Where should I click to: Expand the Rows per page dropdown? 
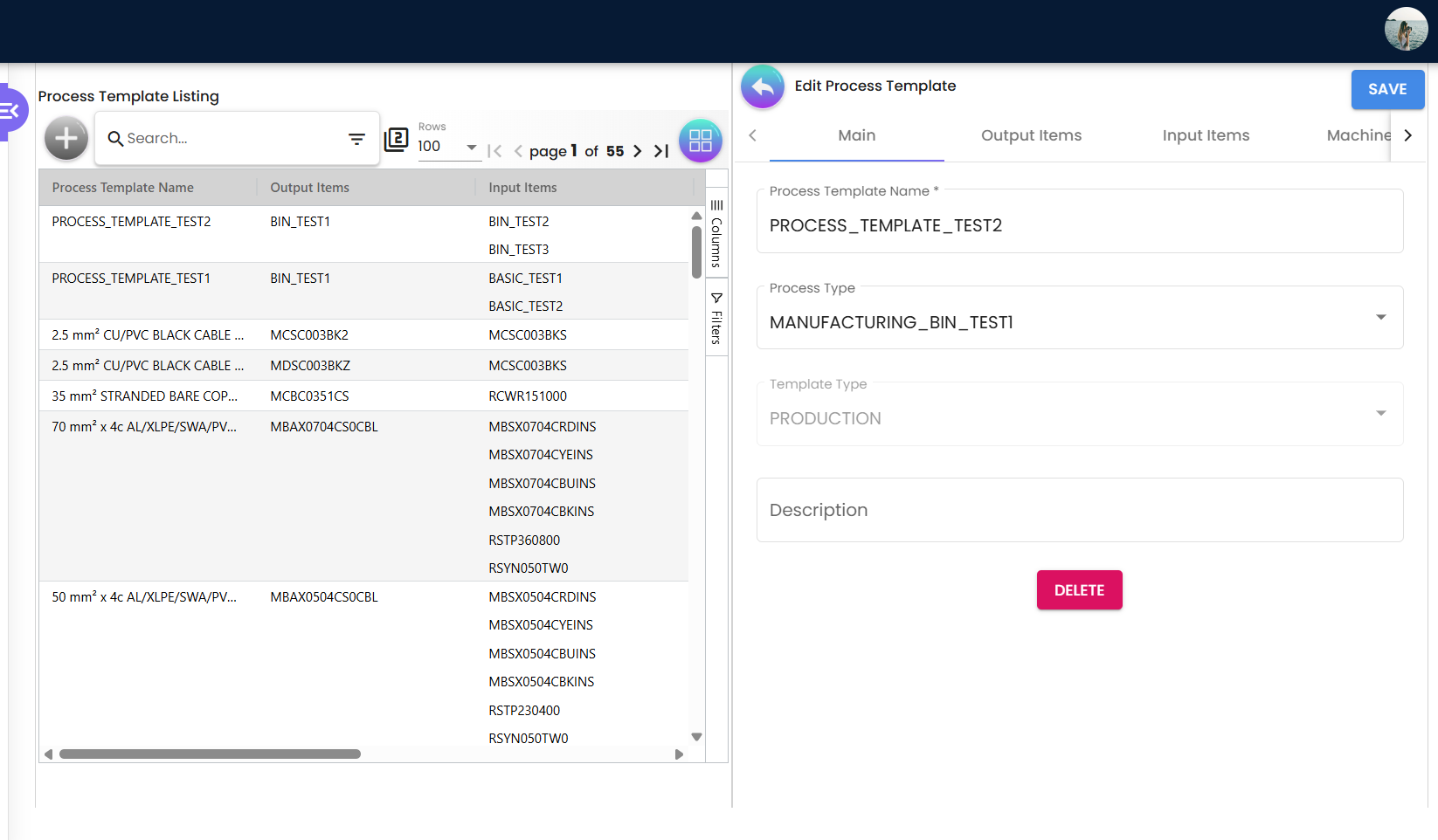471,147
